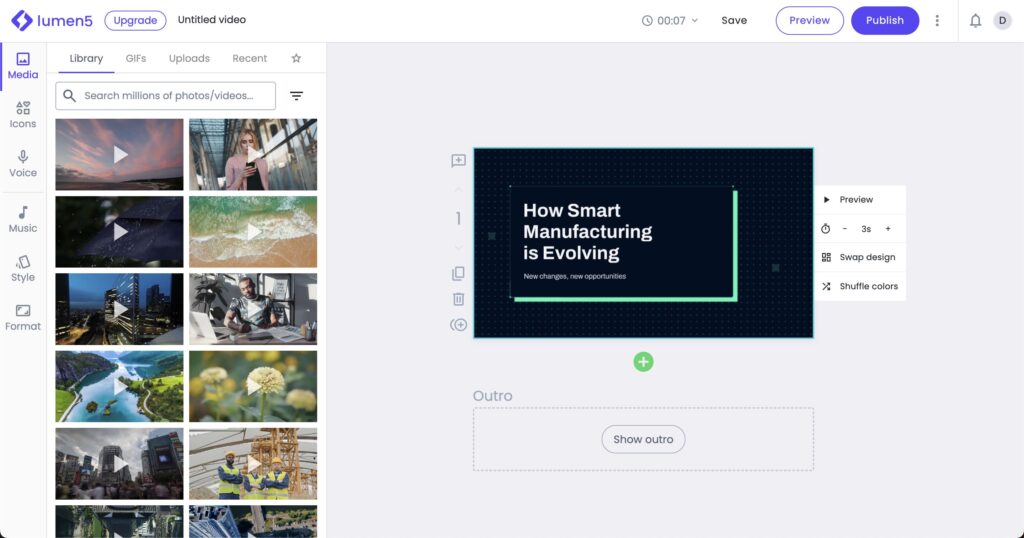This screenshot has height=538, width=1024.
Task: Add a comment to scene 1
Action: pos(458,161)
